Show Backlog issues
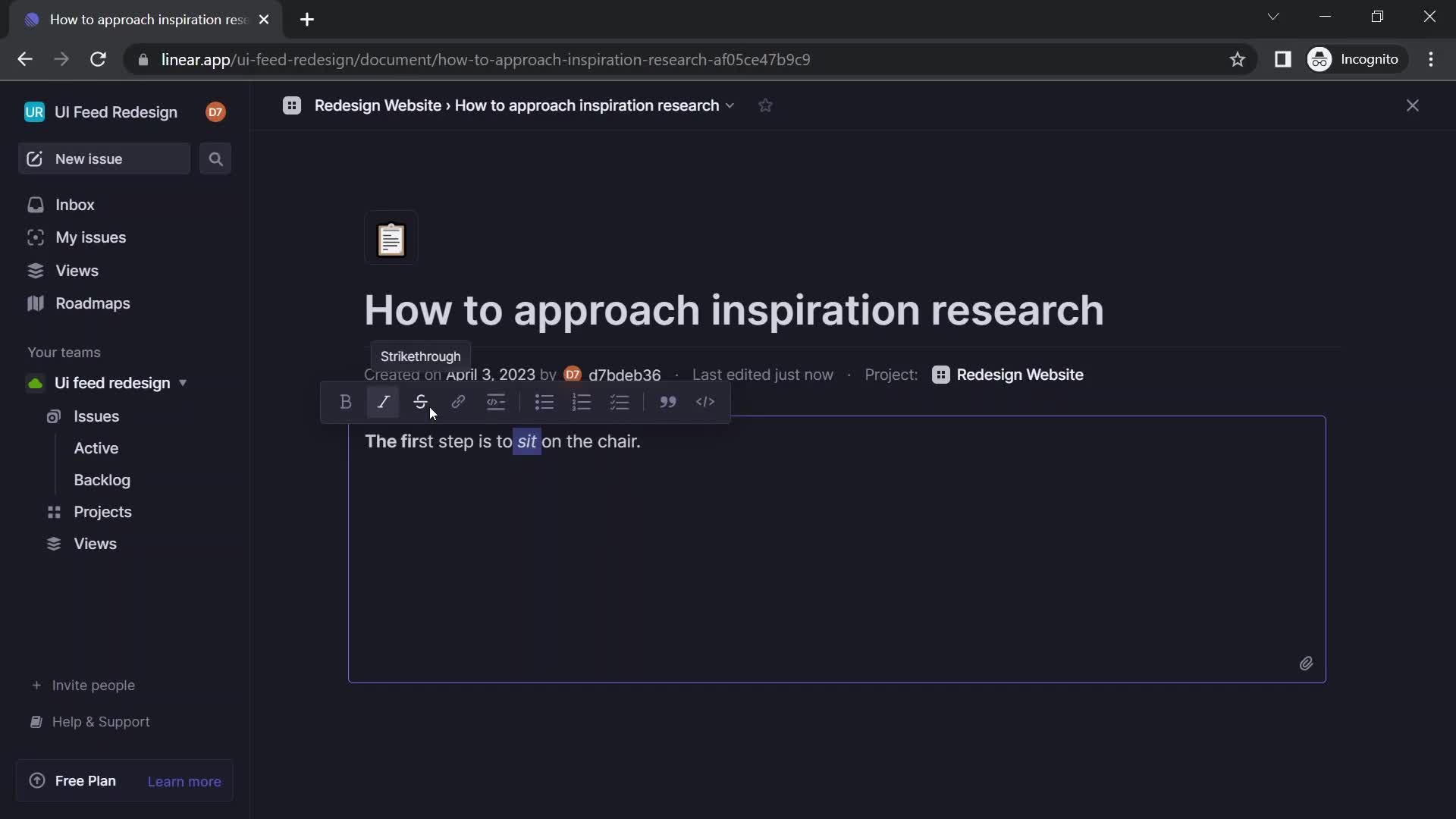1456x819 pixels. [x=102, y=480]
